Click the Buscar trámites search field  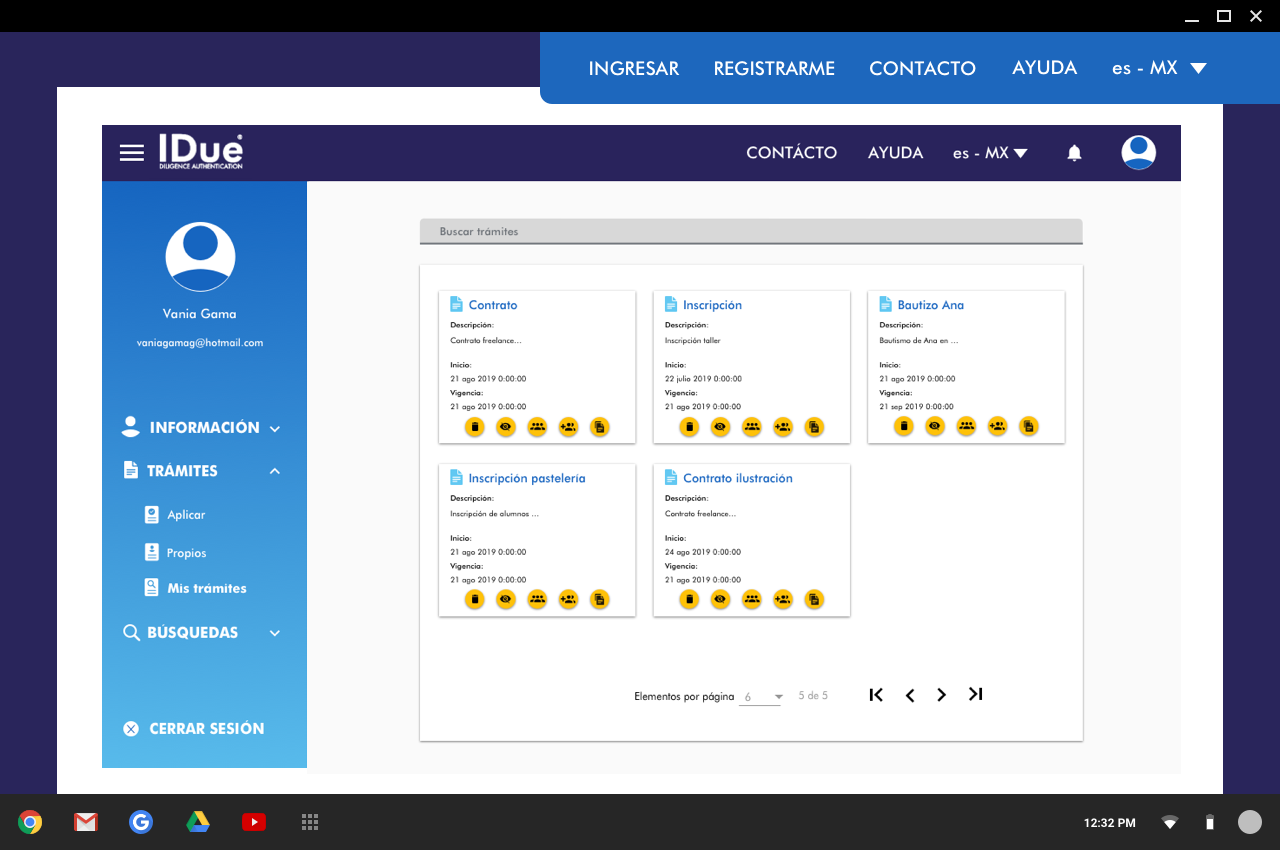[x=750, y=232]
